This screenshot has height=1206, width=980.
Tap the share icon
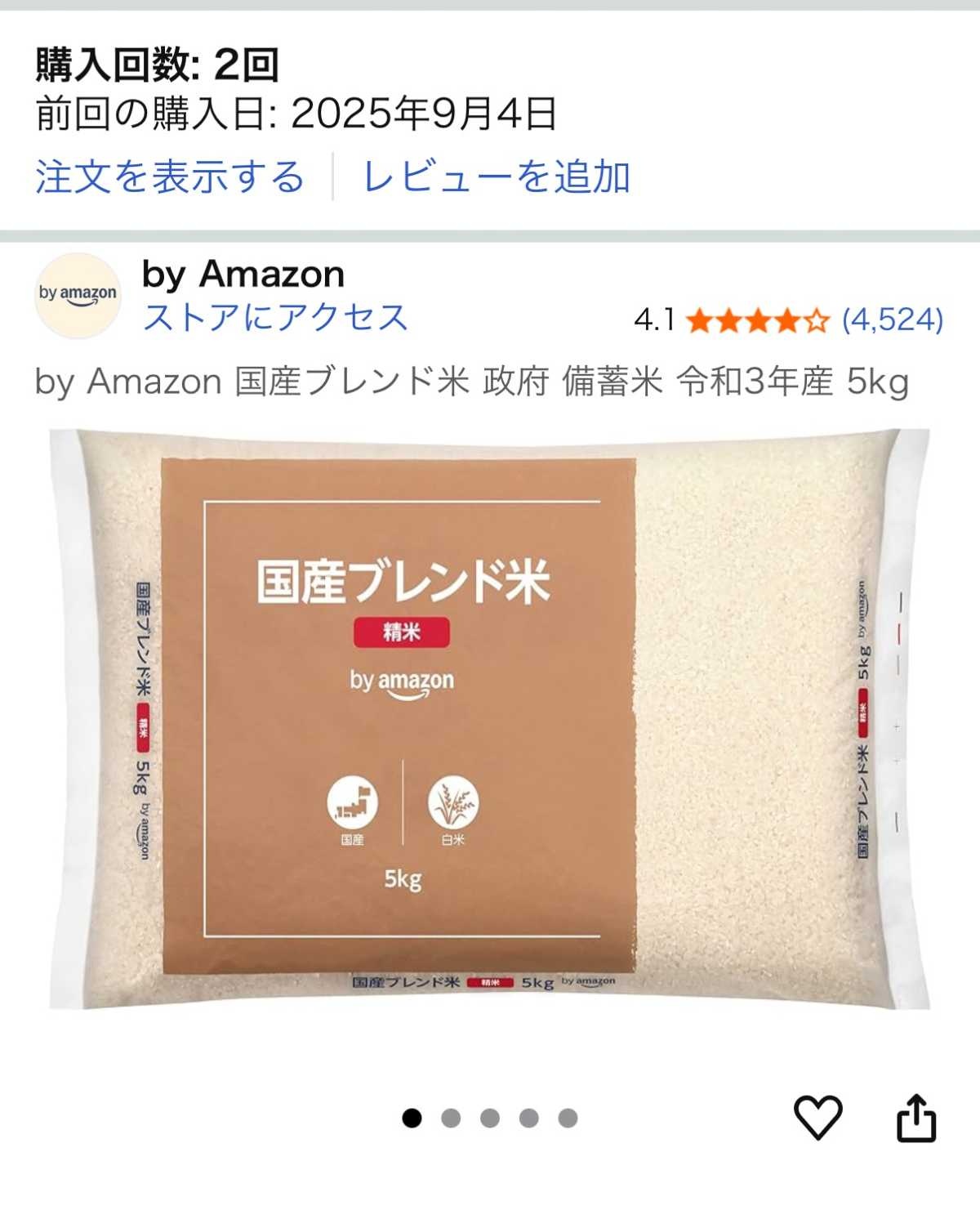point(916,1117)
